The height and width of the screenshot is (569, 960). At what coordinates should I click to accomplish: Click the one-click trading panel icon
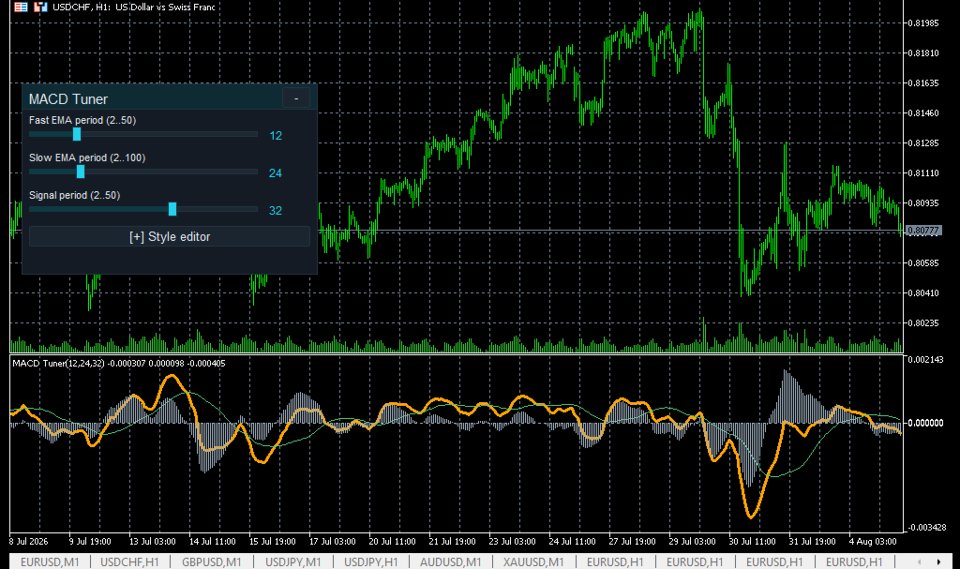tap(40, 7)
